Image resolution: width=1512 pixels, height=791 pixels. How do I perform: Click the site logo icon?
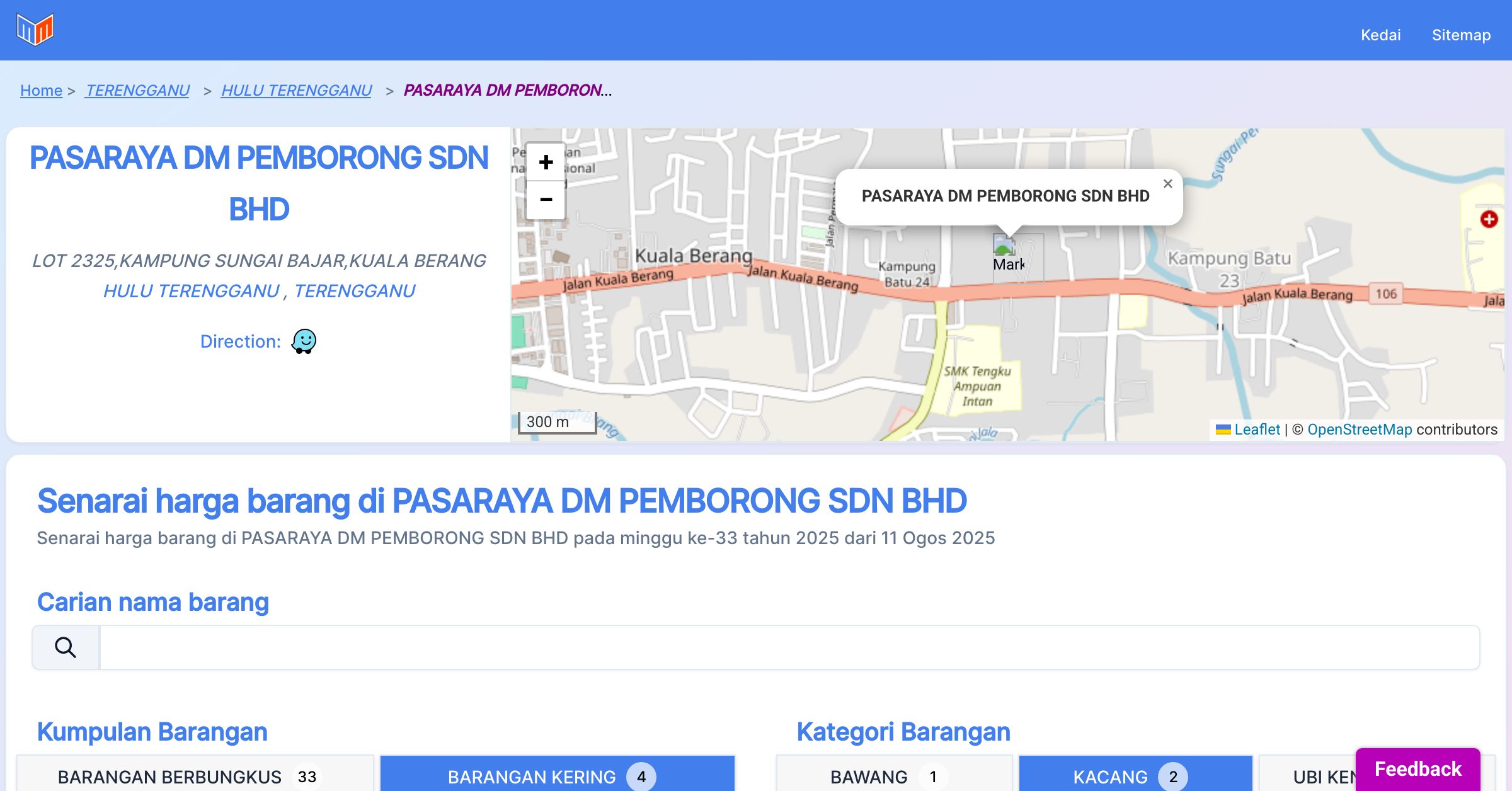pyautogui.click(x=35, y=30)
